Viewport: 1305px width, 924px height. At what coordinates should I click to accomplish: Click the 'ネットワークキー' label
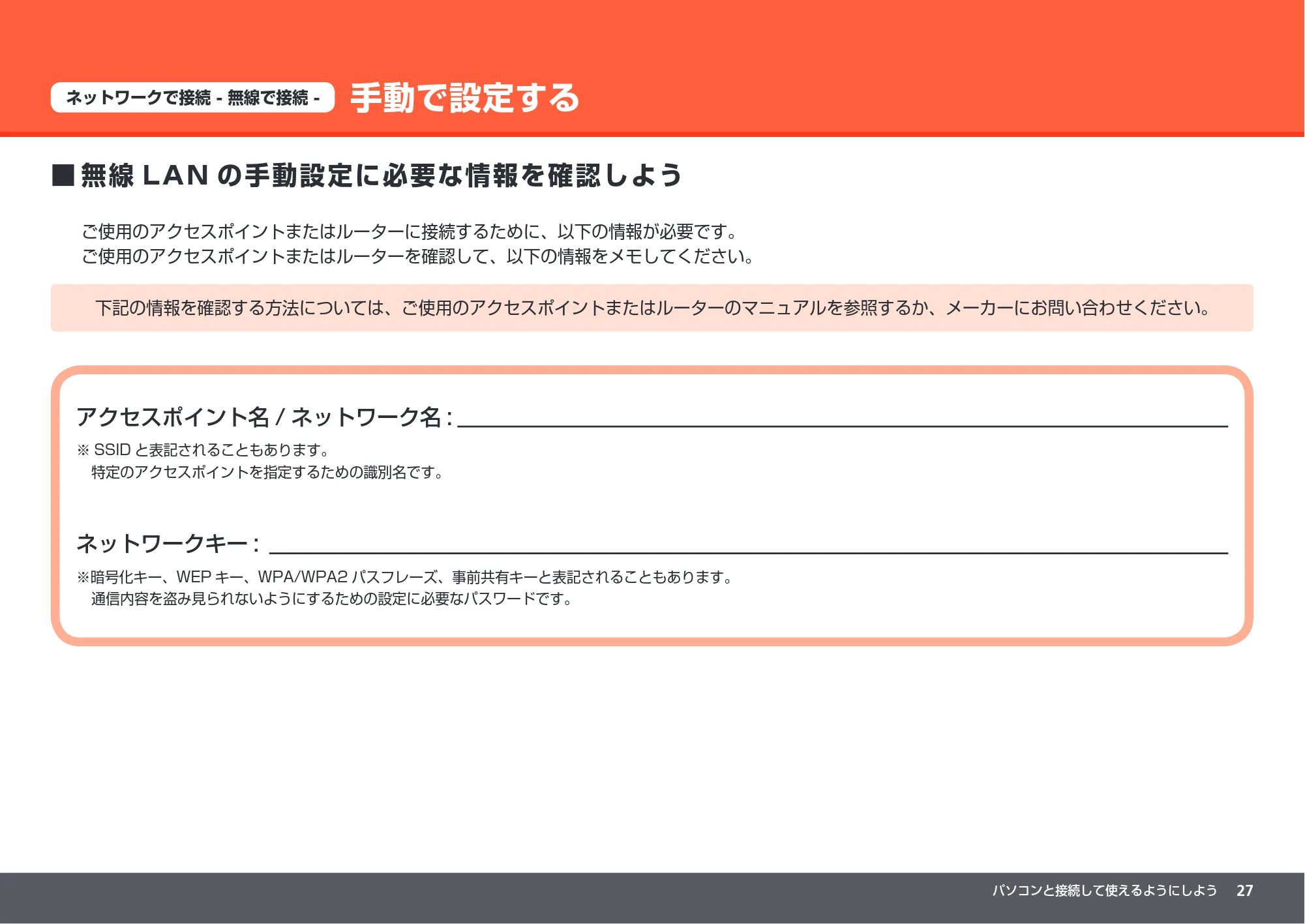tap(168, 543)
